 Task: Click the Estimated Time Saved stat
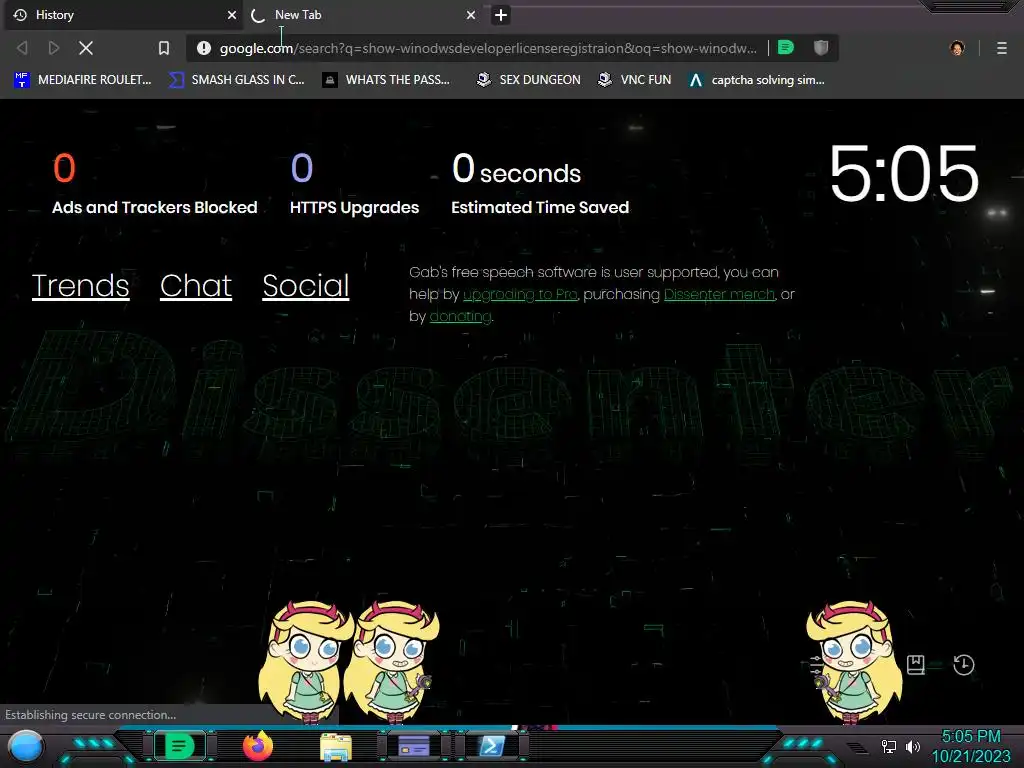[540, 184]
